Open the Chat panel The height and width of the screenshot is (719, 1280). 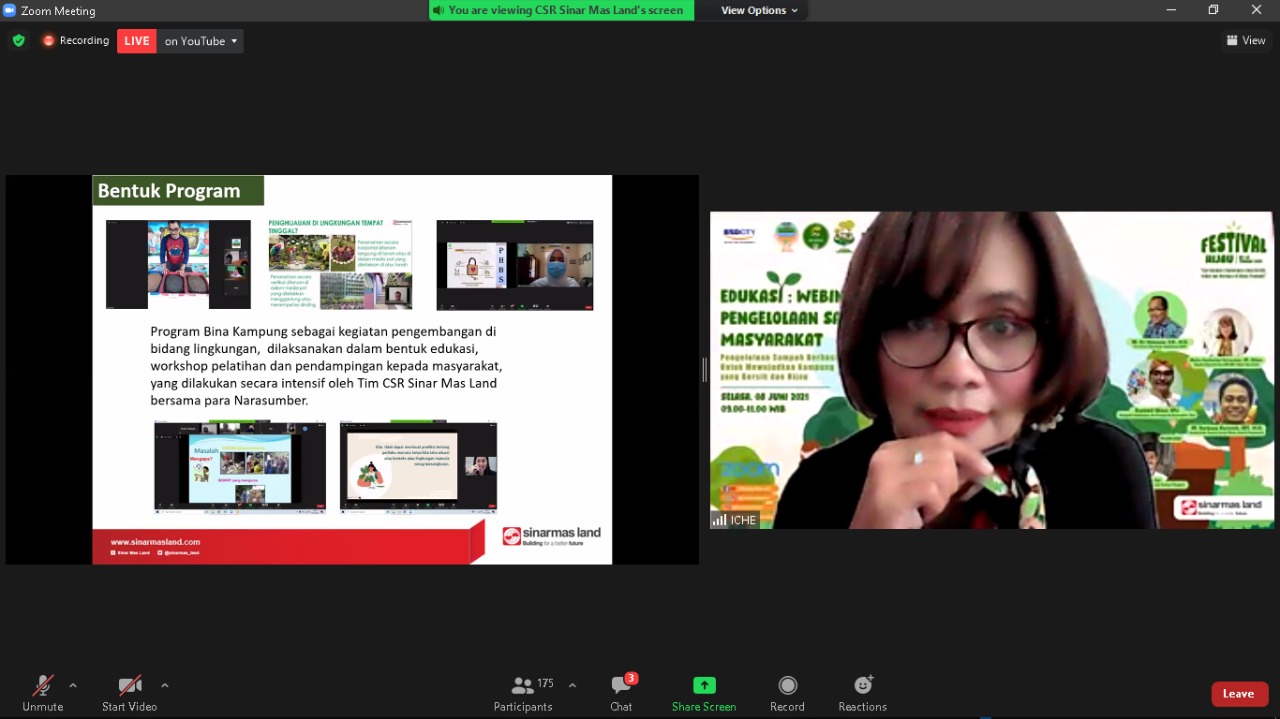tap(621, 693)
